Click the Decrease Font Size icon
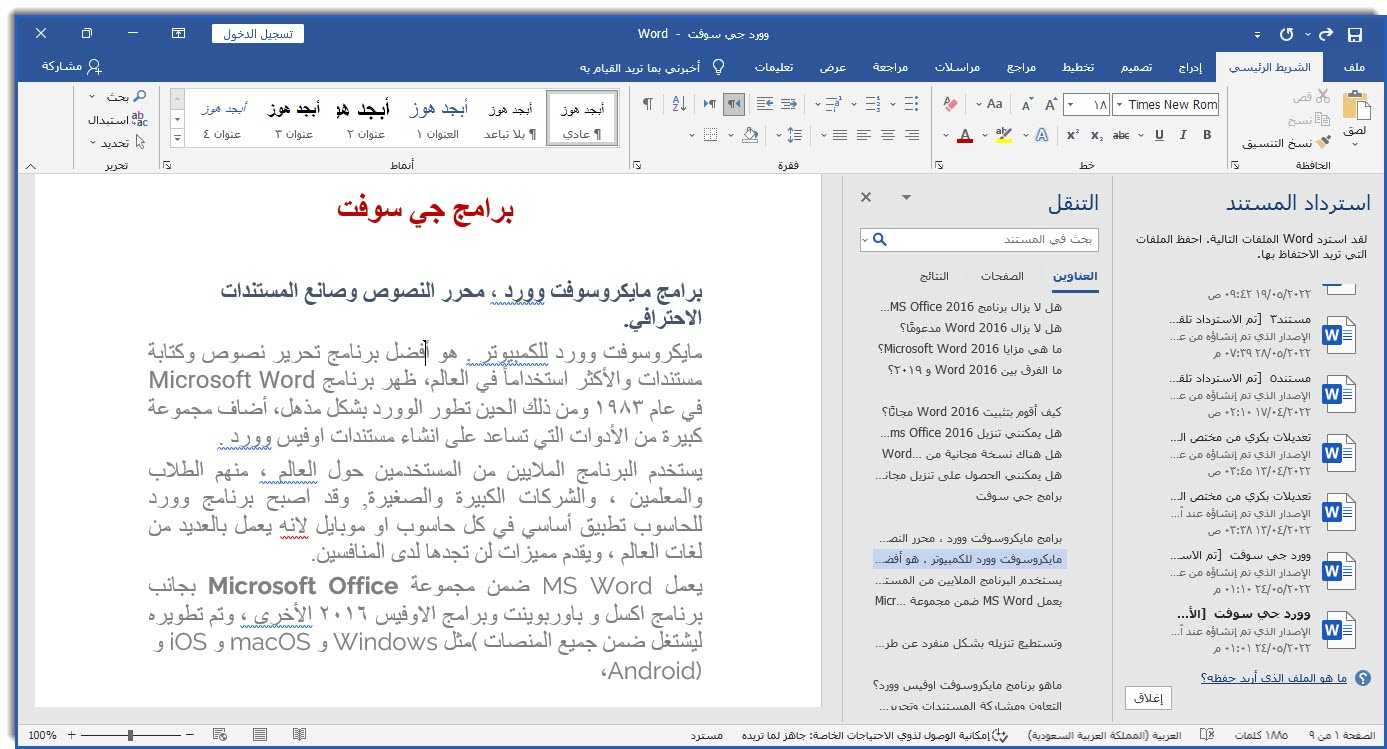The width and height of the screenshot is (1387, 749). pos(1027,104)
